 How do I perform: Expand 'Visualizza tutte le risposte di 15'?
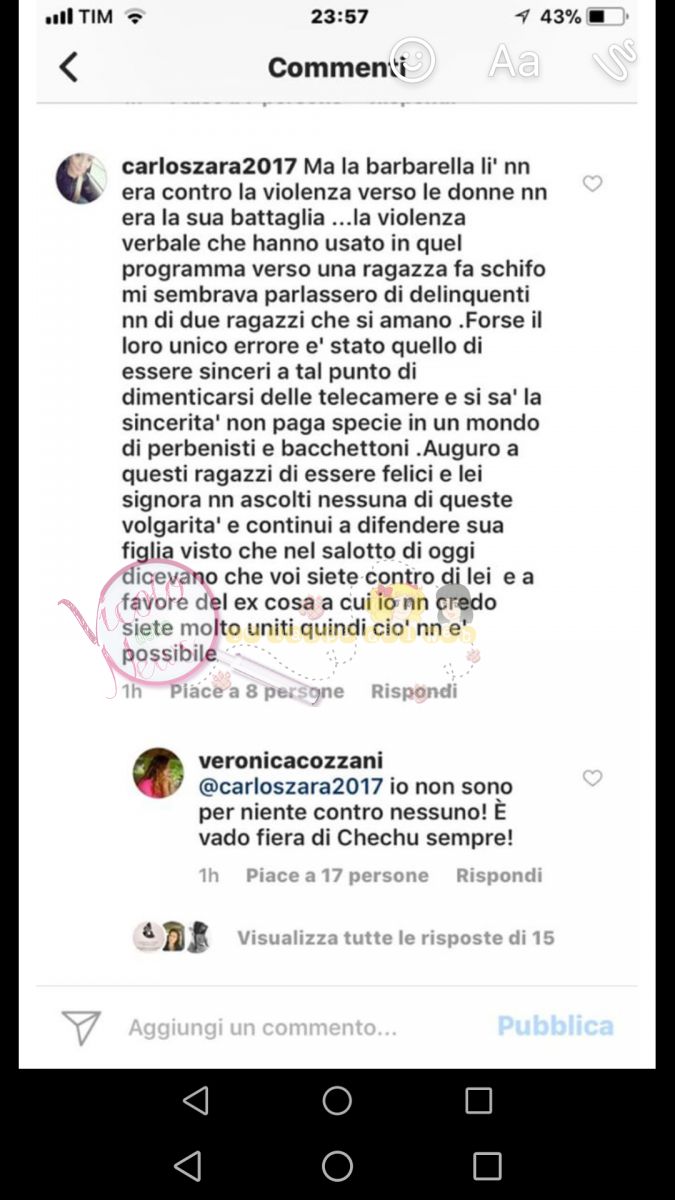395,938
